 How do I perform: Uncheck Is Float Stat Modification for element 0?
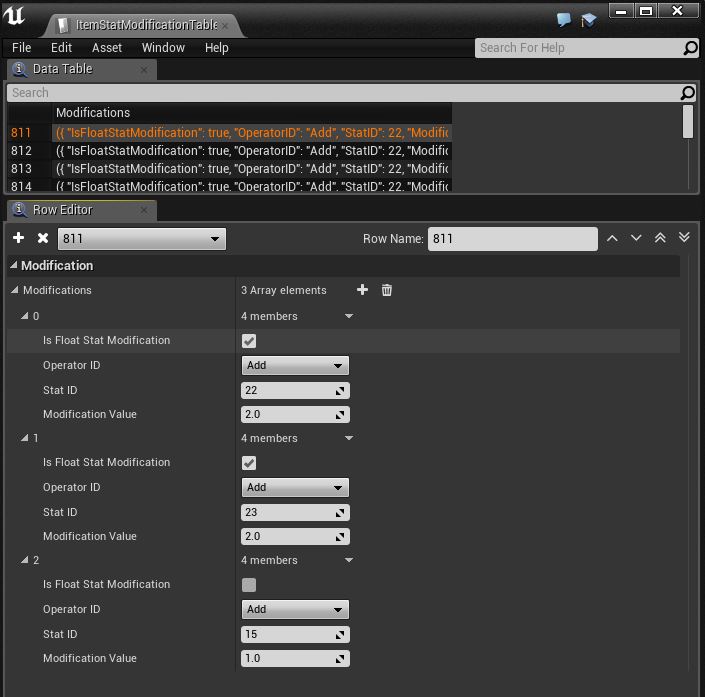[249, 341]
